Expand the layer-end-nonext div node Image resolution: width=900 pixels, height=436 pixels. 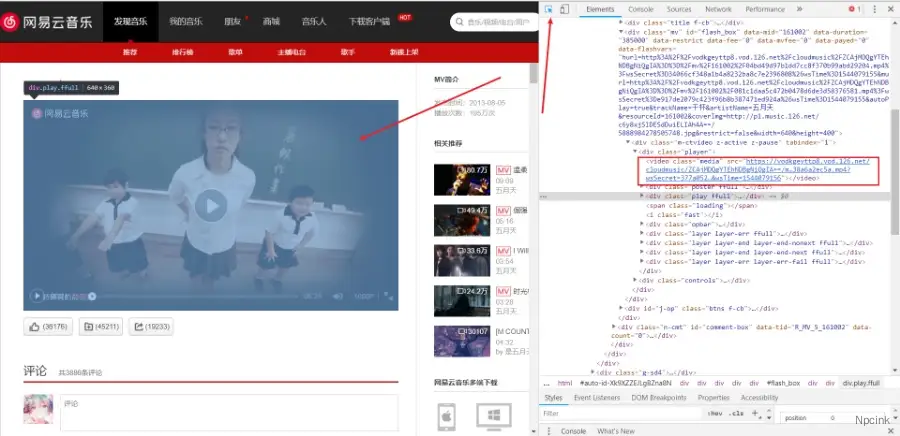tap(642, 243)
